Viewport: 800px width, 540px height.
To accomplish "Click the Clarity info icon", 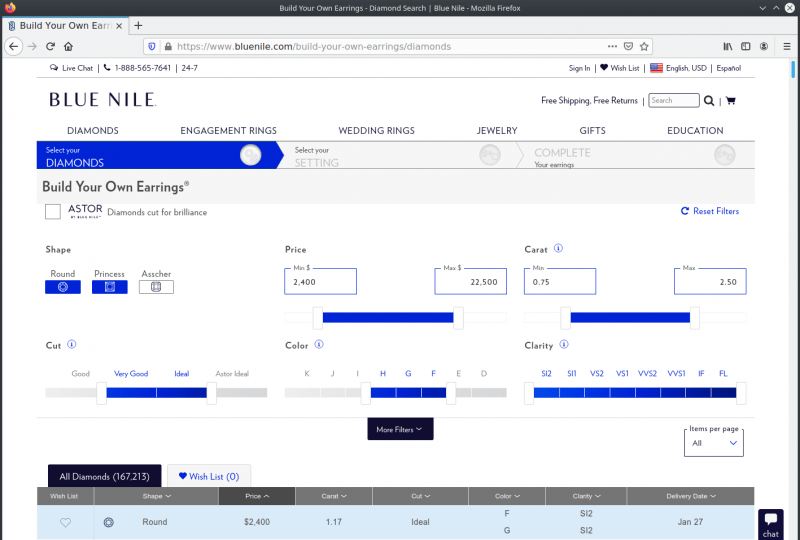I will click(564, 345).
